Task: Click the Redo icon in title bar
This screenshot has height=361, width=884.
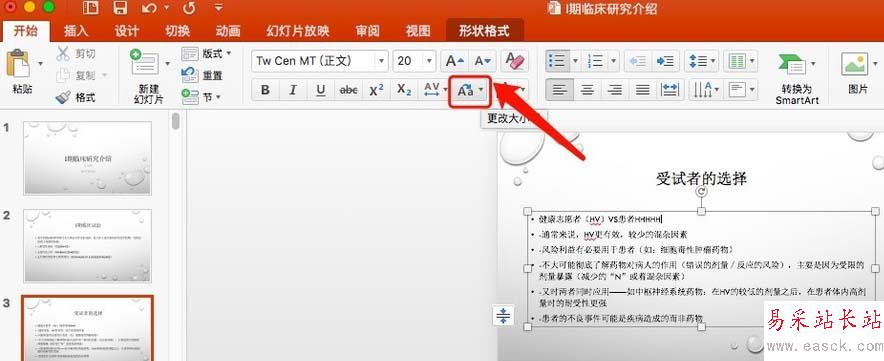Action: (189, 8)
